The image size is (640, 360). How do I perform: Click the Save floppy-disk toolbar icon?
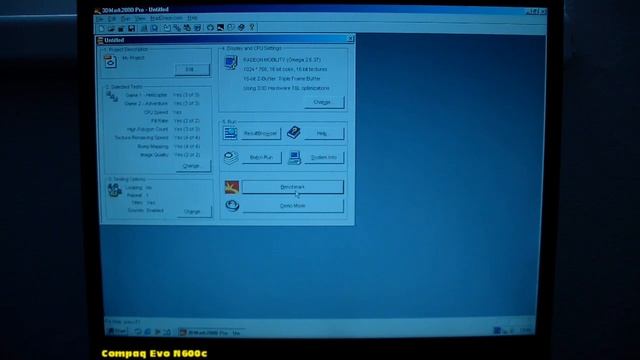131,28
